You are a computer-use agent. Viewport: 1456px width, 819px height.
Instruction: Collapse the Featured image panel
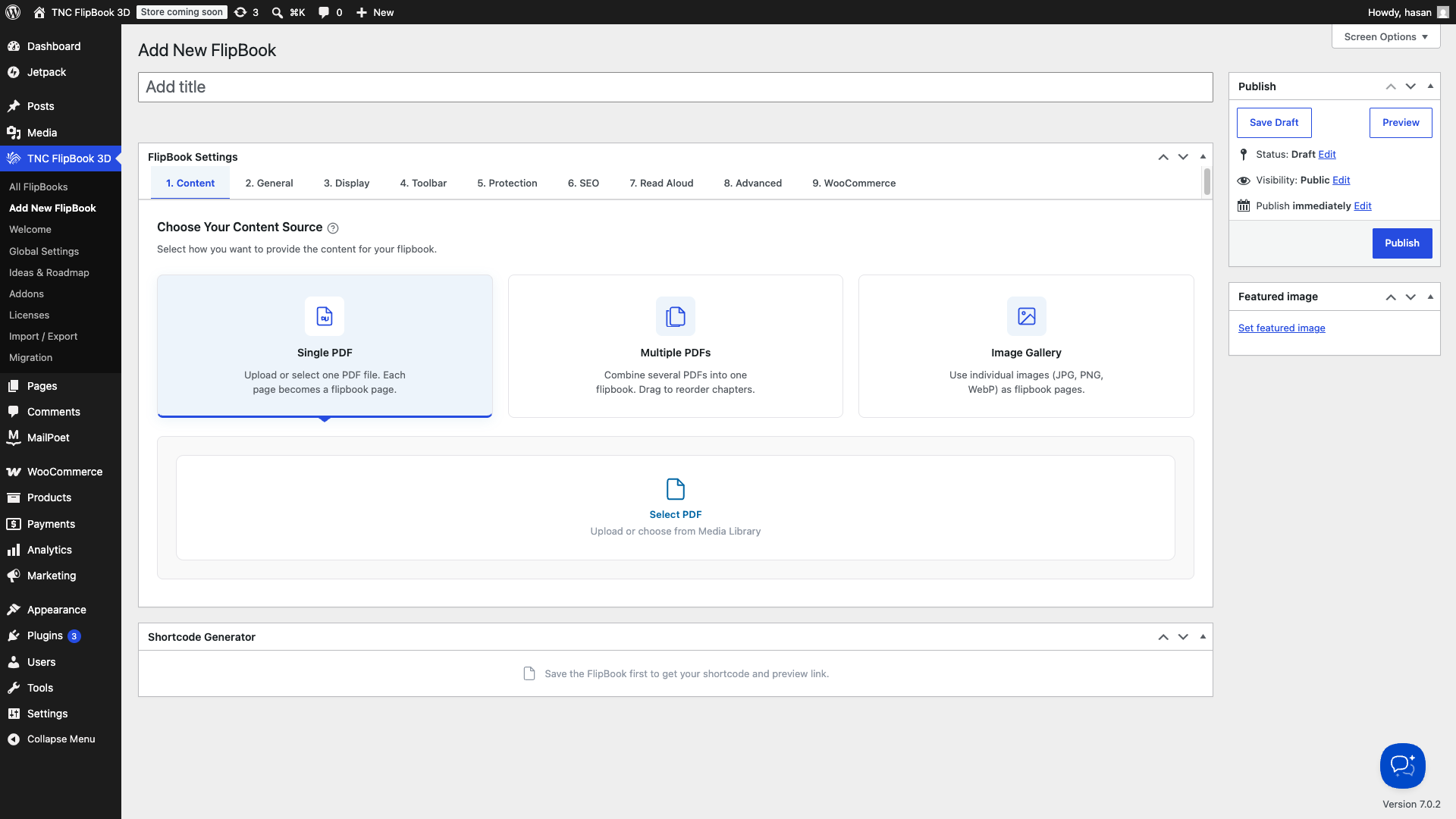point(1430,297)
